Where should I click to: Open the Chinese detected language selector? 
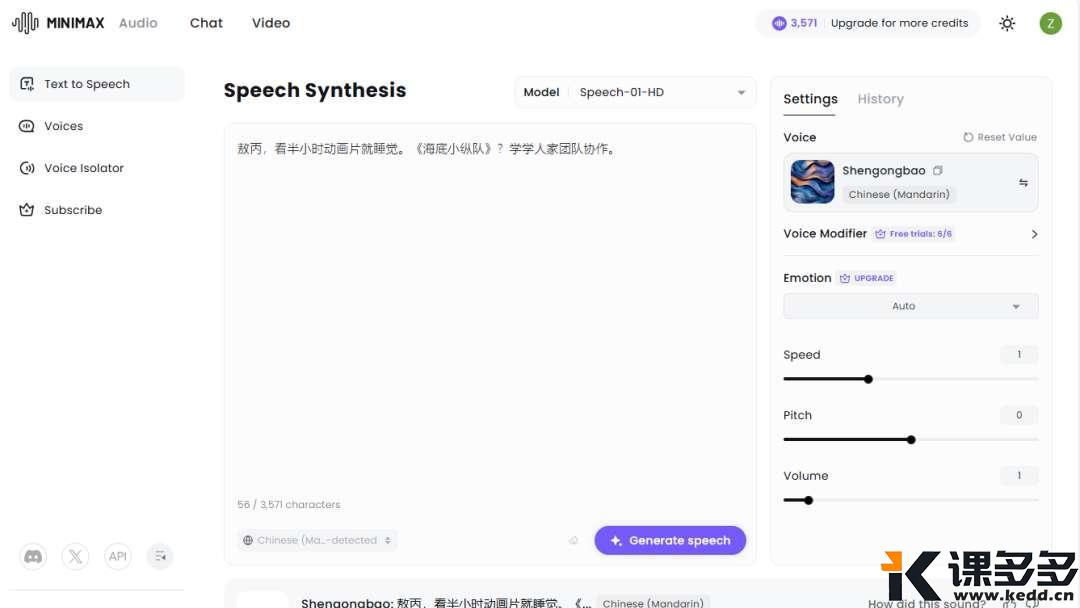tap(318, 541)
